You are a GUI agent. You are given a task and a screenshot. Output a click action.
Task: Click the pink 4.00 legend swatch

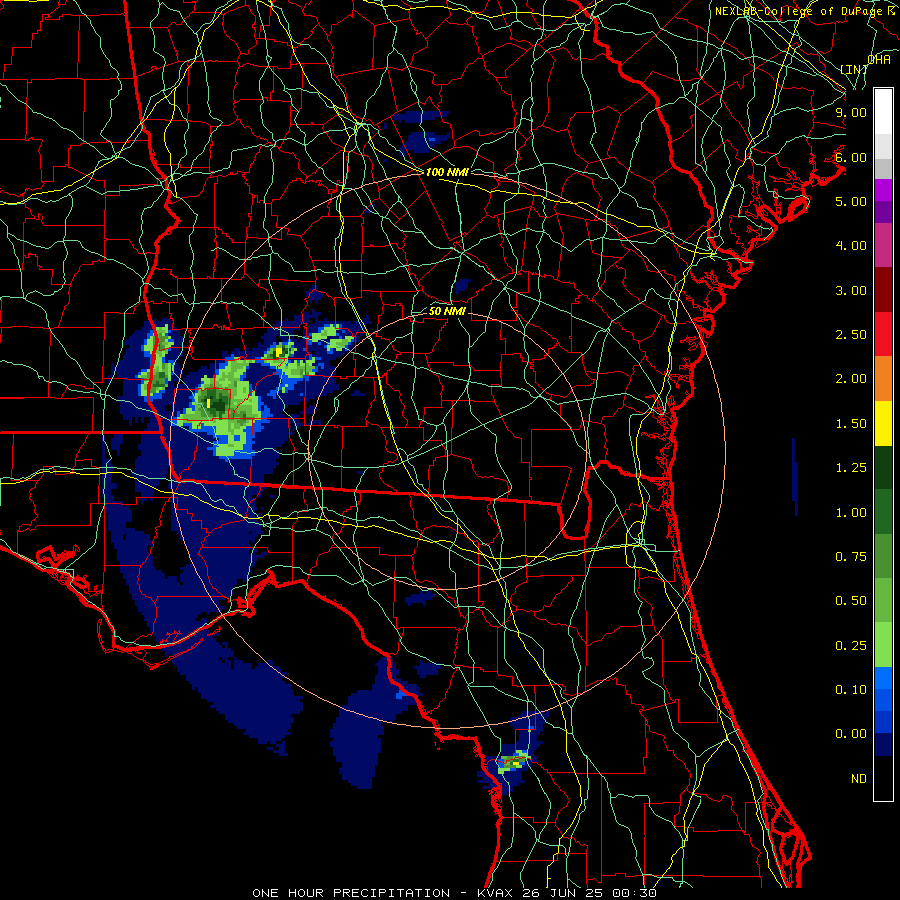point(883,245)
